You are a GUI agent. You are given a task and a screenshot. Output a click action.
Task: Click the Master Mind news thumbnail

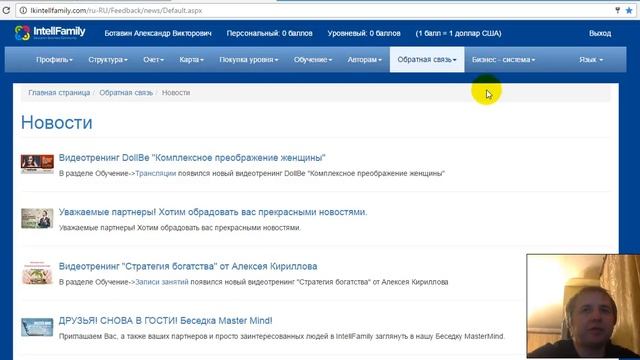[x=37, y=327]
